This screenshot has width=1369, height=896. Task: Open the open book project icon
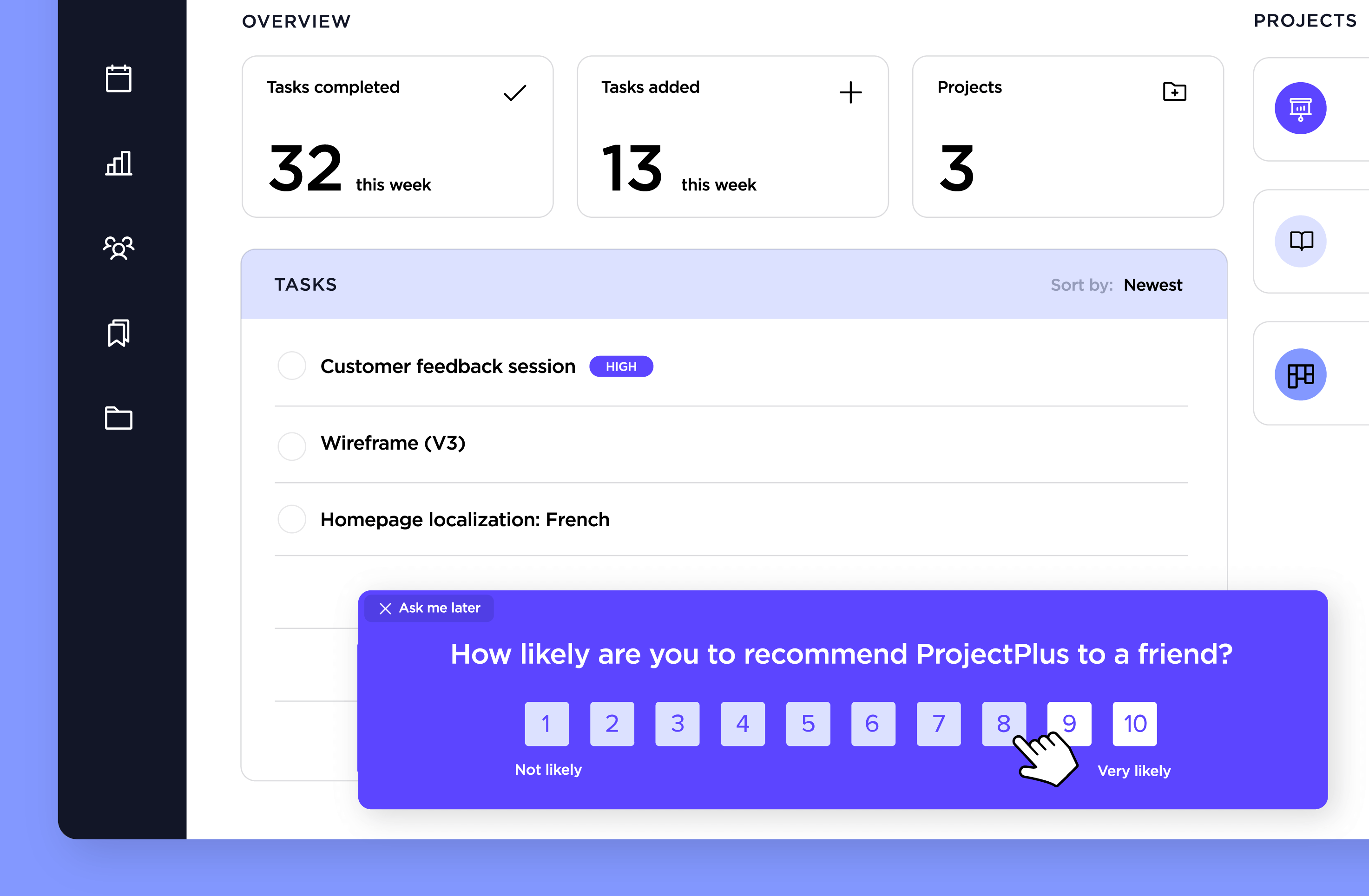[1300, 241]
